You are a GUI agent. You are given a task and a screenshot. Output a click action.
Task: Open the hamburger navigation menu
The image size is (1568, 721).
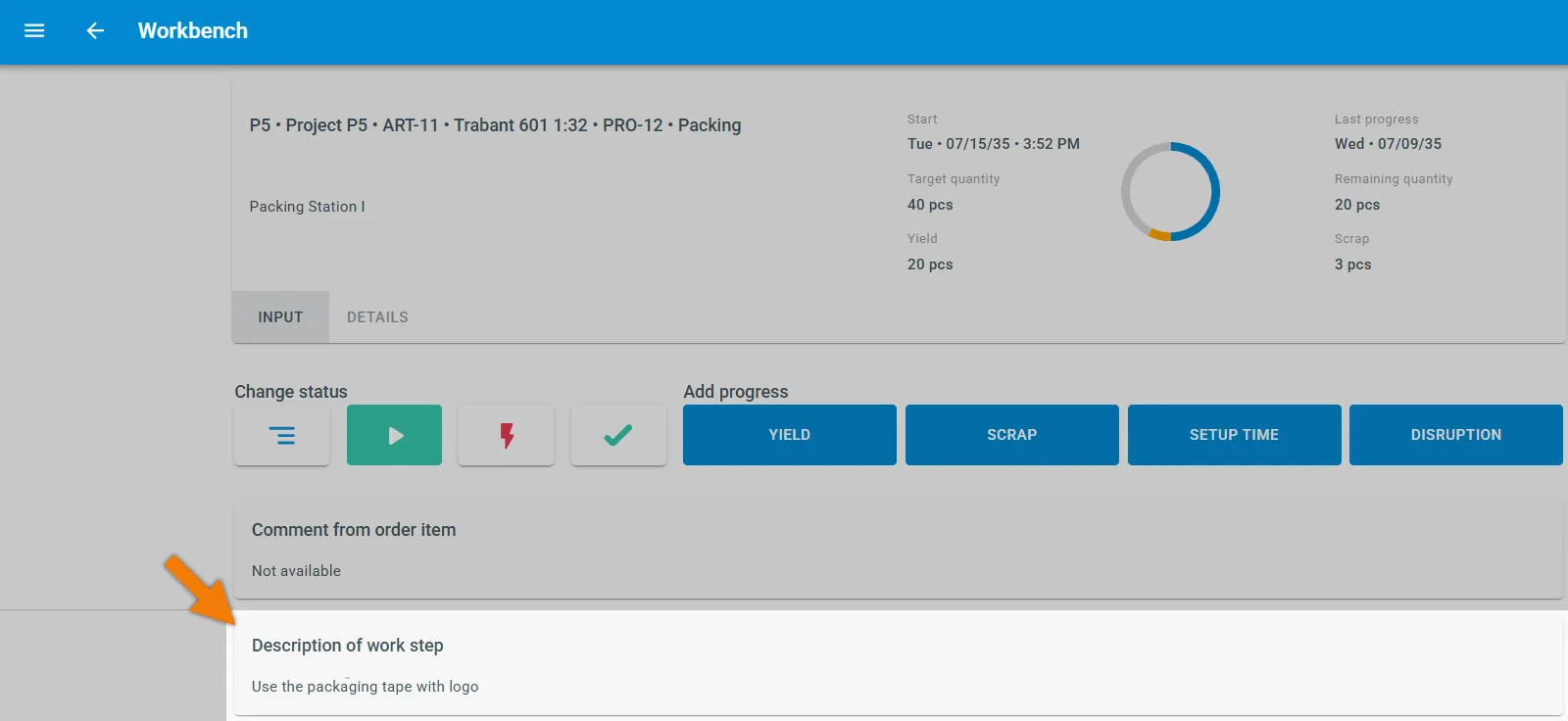[x=34, y=30]
